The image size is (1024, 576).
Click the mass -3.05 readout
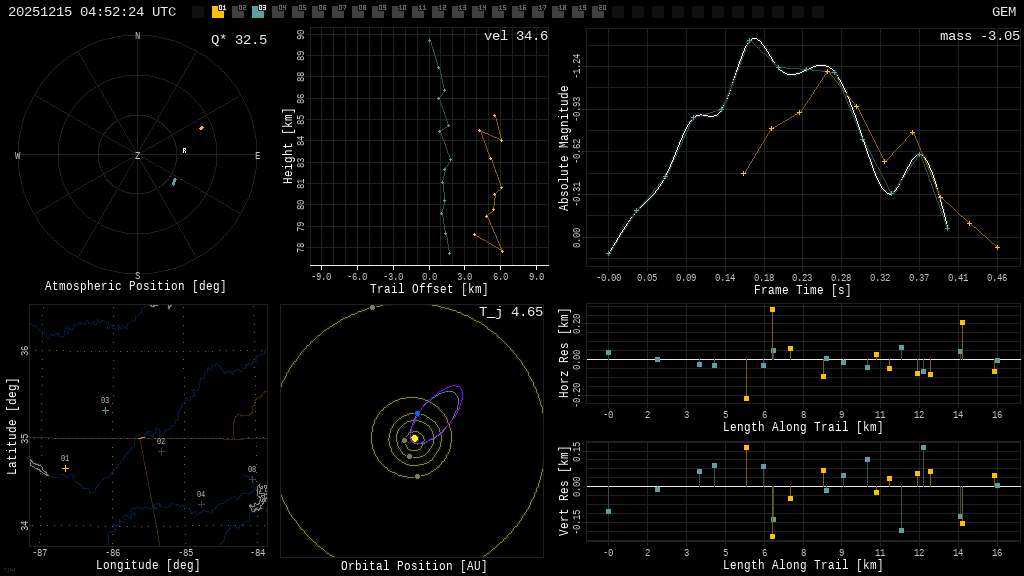[980, 36]
